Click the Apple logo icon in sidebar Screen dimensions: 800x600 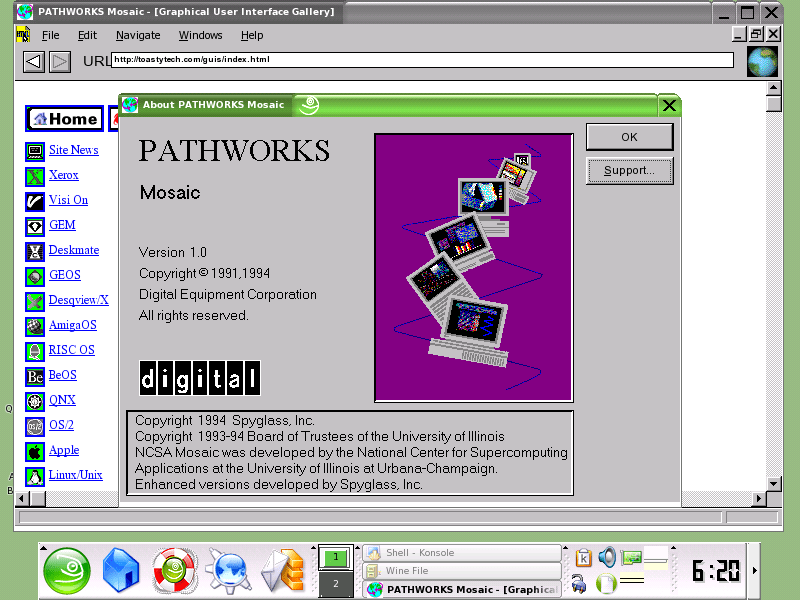[36, 450]
